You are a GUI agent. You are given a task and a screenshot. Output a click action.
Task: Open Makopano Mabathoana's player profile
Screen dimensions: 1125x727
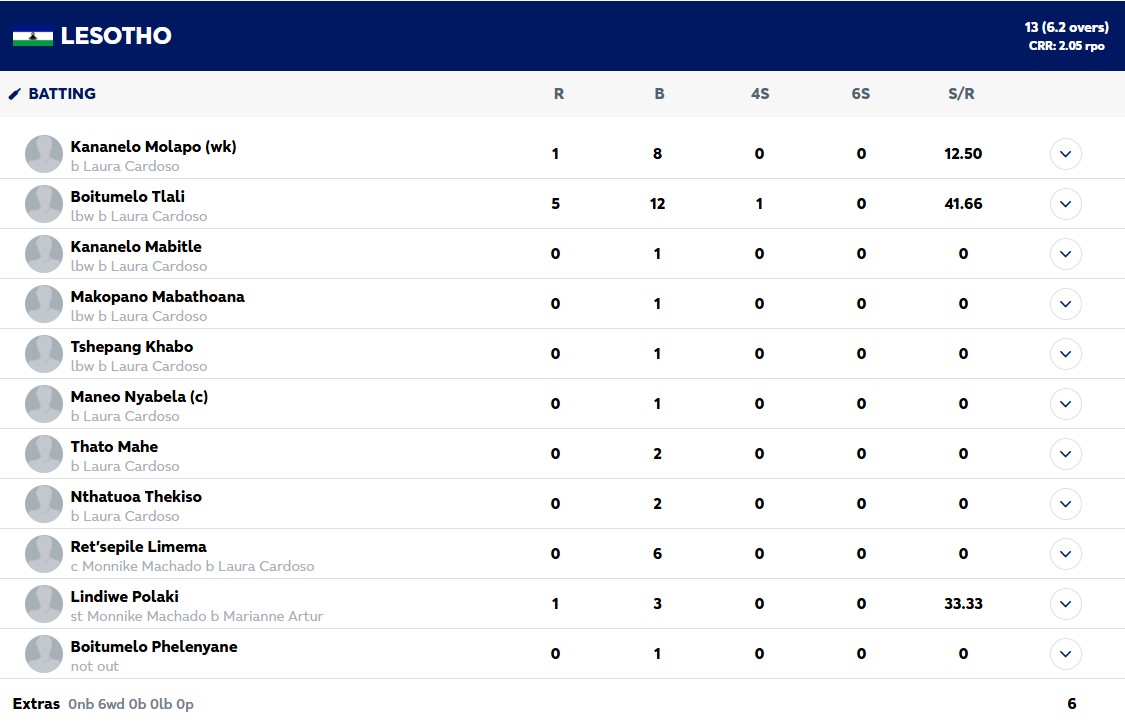157,297
